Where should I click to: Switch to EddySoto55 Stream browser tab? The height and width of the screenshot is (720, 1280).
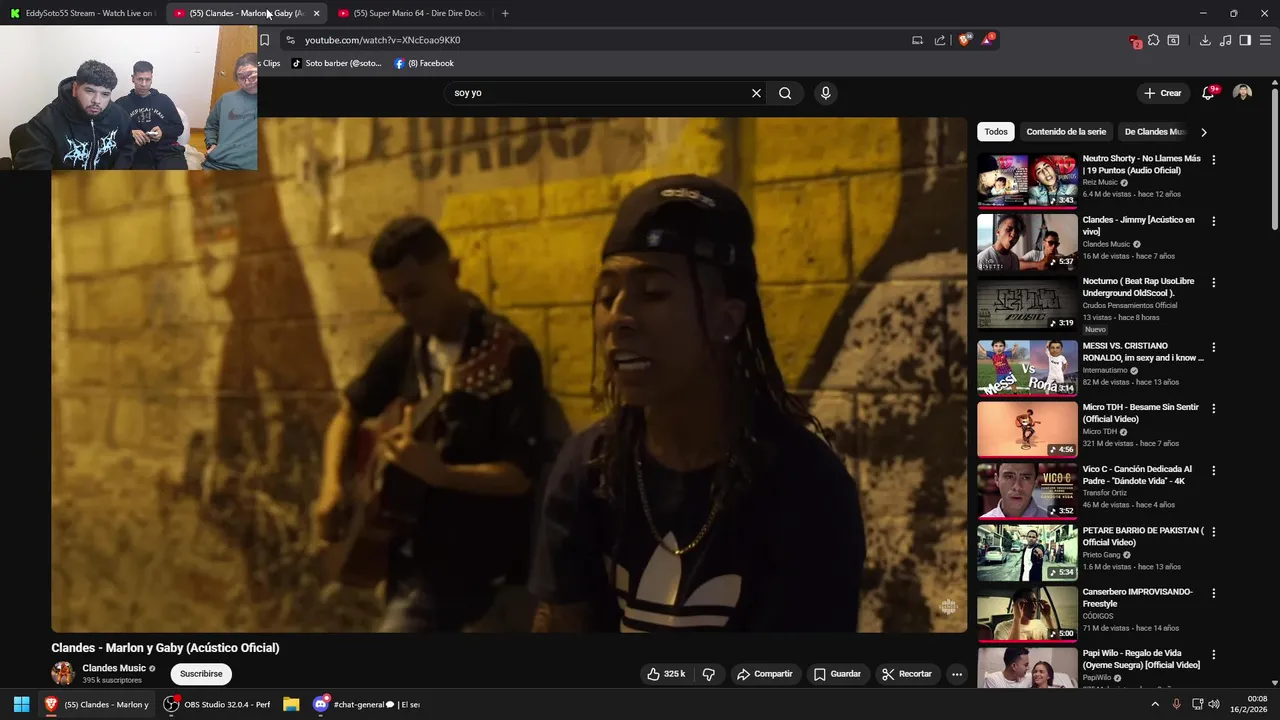[x=82, y=13]
